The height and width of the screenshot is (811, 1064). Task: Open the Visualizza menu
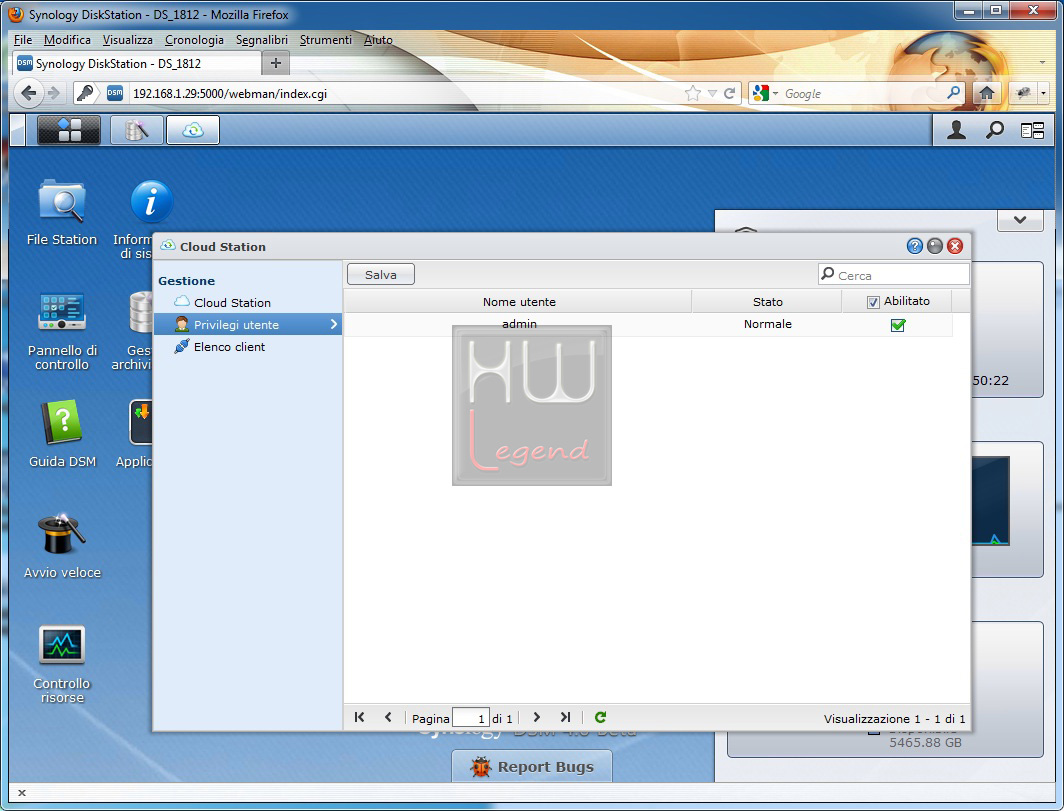click(128, 40)
